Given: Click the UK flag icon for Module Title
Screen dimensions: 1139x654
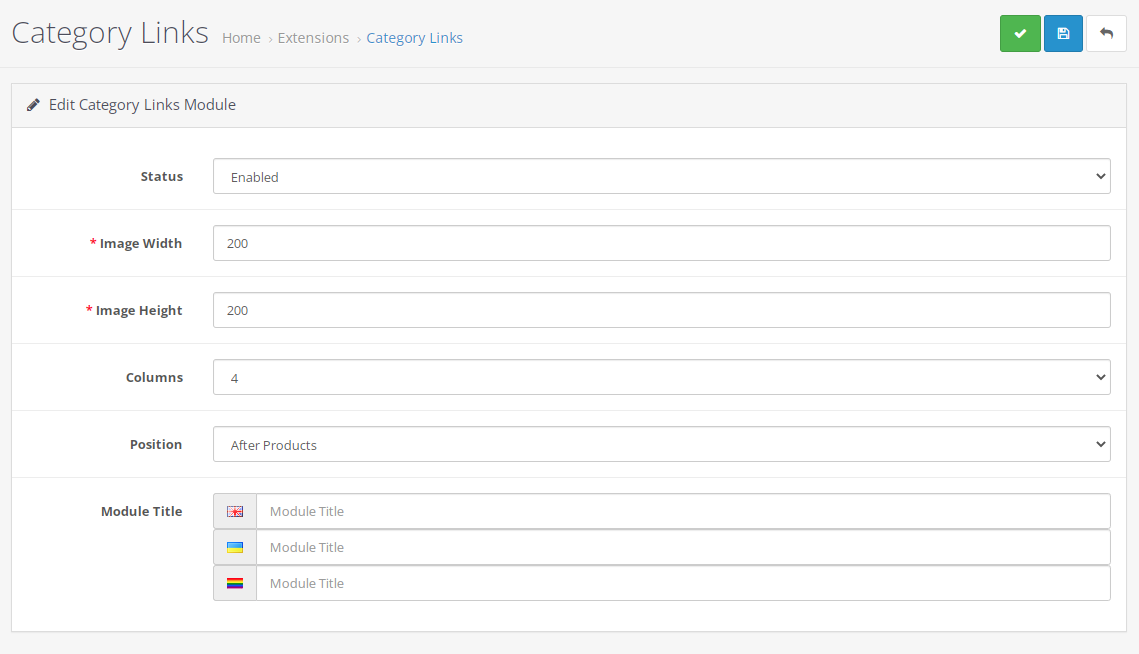Looking at the screenshot, I should pyautogui.click(x=235, y=512).
